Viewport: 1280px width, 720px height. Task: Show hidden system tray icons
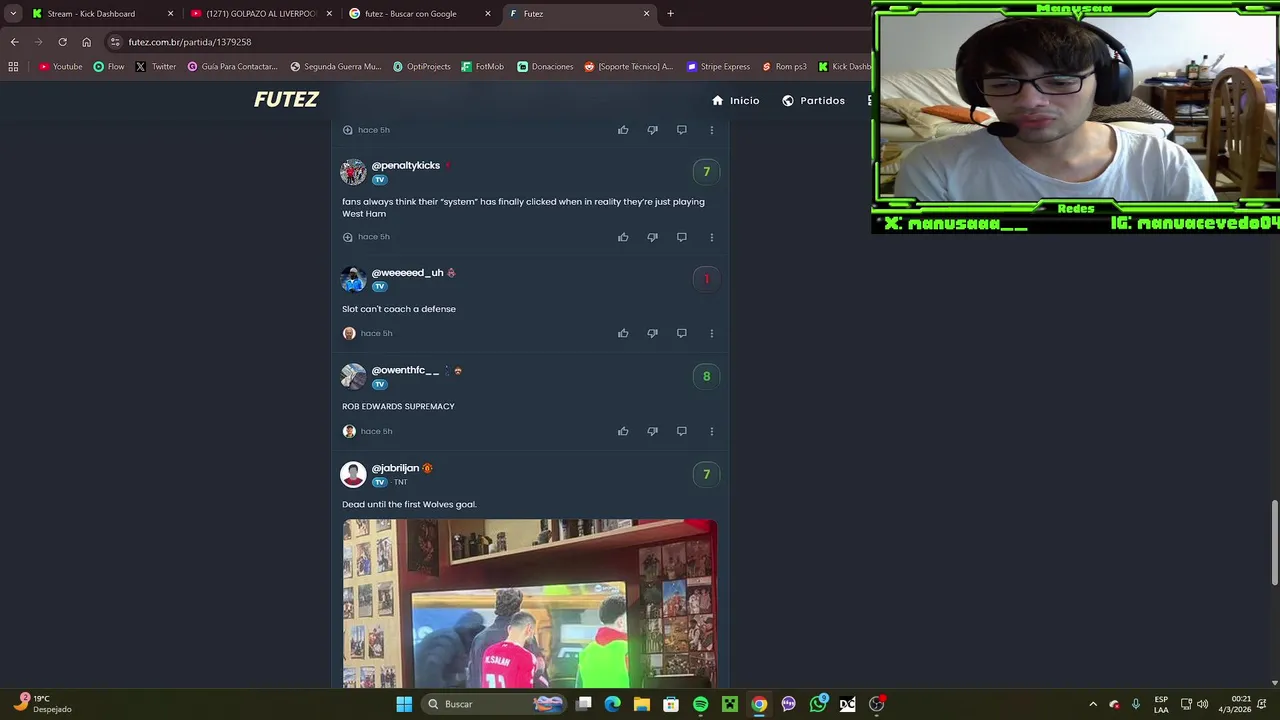tap(1092, 704)
